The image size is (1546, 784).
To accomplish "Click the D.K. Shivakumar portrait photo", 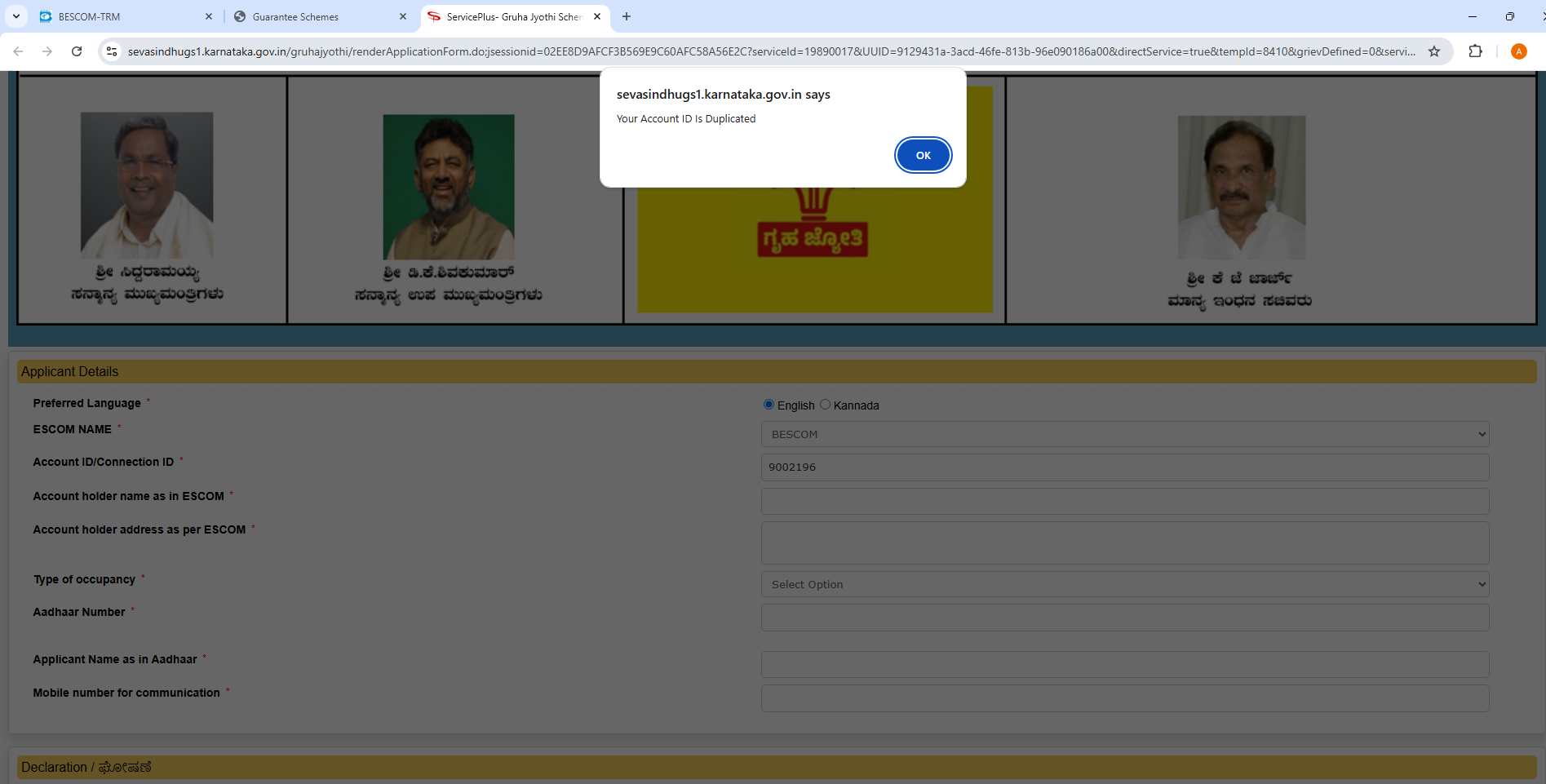I will (449, 187).
